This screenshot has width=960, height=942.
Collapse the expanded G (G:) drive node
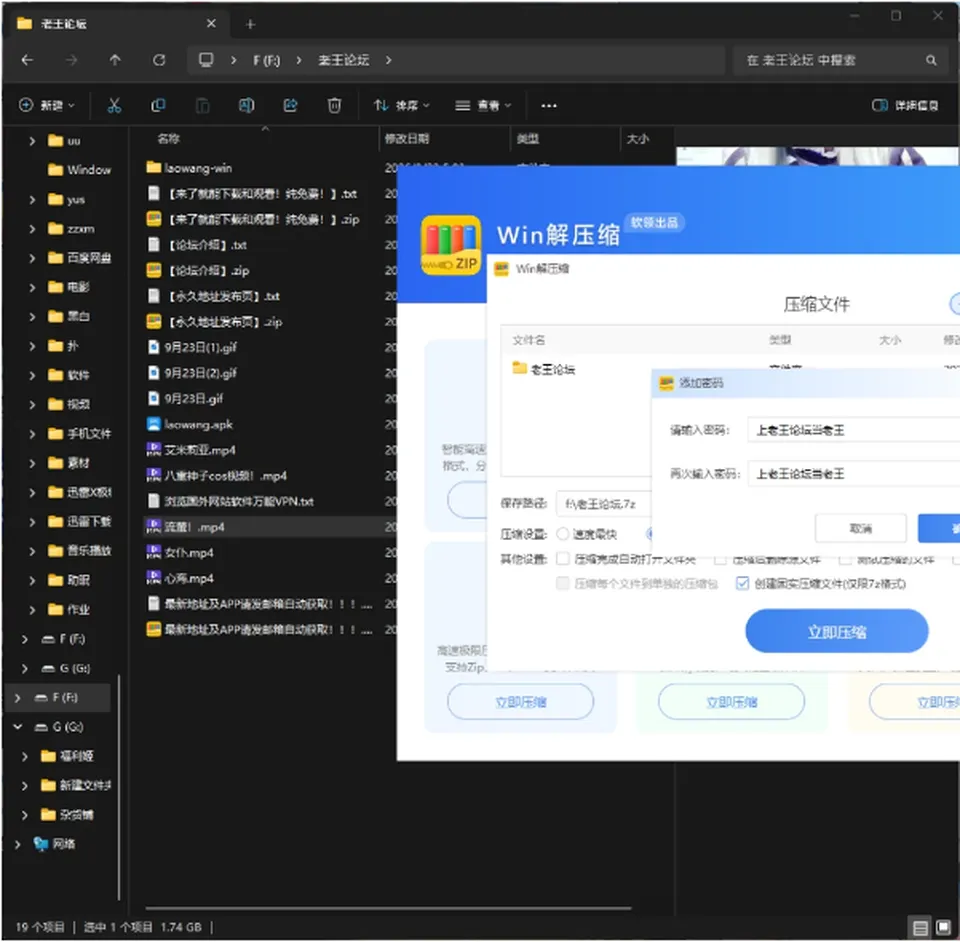point(18,727)
